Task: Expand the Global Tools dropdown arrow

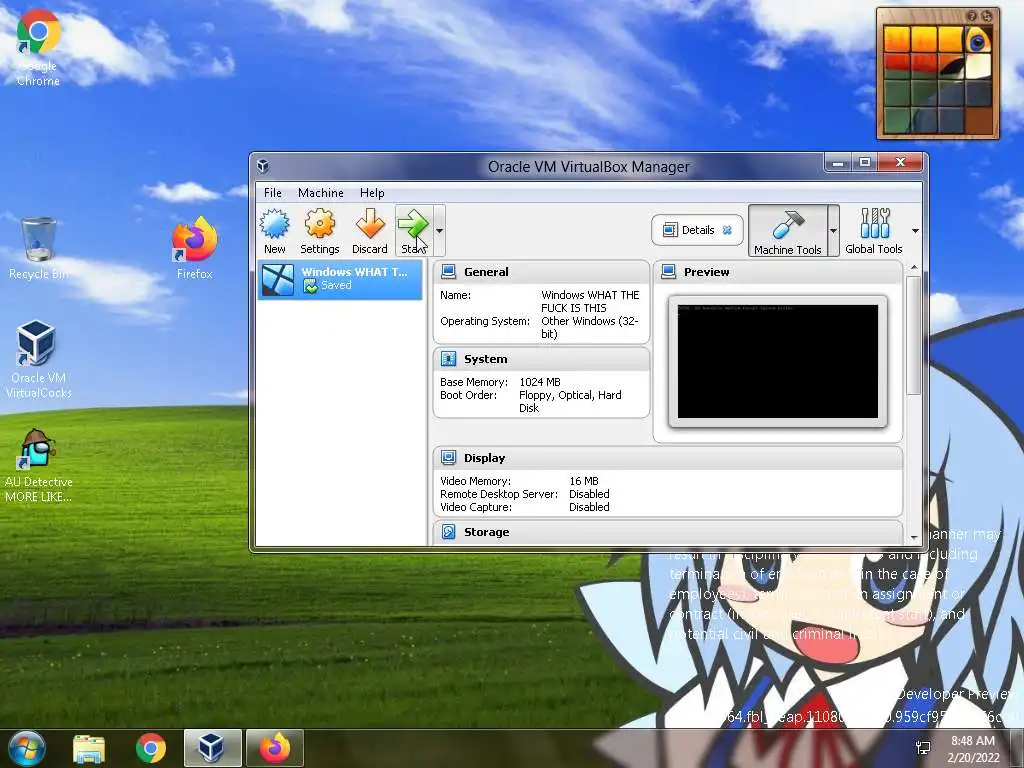Action: [915, 231]
